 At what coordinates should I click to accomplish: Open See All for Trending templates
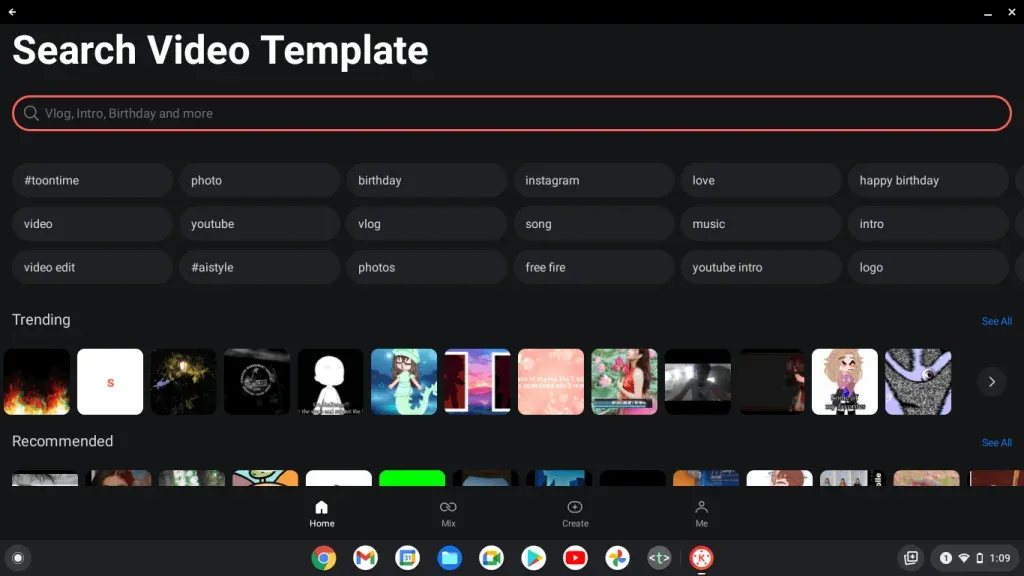point(996,320)
